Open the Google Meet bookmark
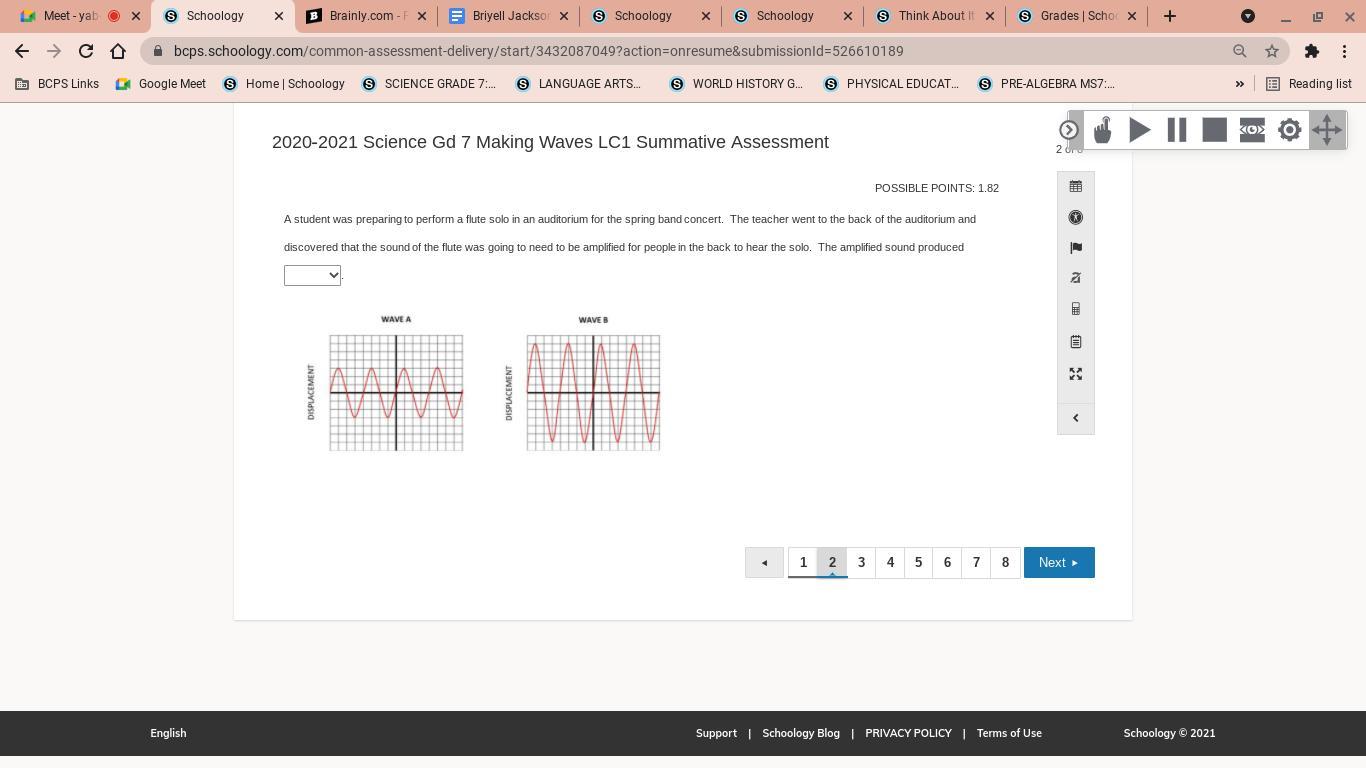The image size is (1366, 768). click(161, 84)
